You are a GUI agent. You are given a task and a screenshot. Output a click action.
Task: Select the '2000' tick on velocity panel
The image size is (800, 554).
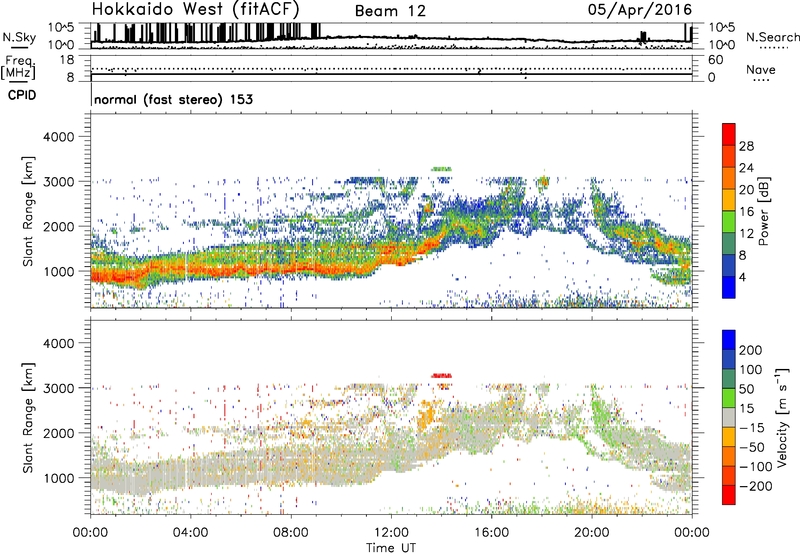coord(59,433)
